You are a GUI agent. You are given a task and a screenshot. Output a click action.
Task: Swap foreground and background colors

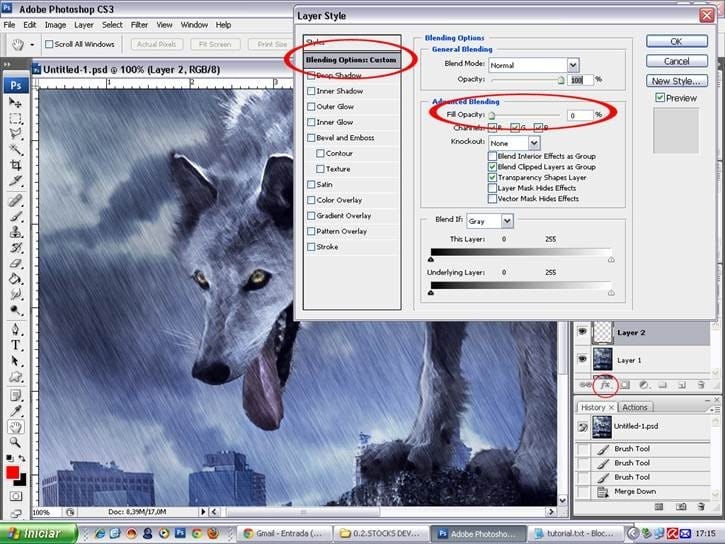(22, 458)
